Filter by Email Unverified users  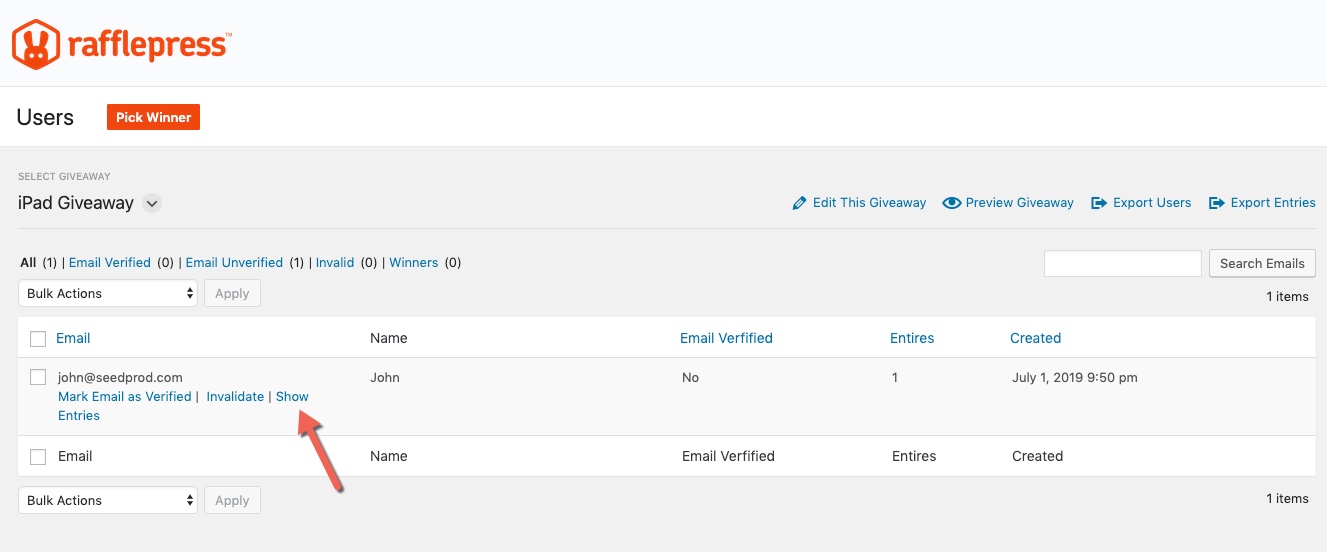pos(234,263)
